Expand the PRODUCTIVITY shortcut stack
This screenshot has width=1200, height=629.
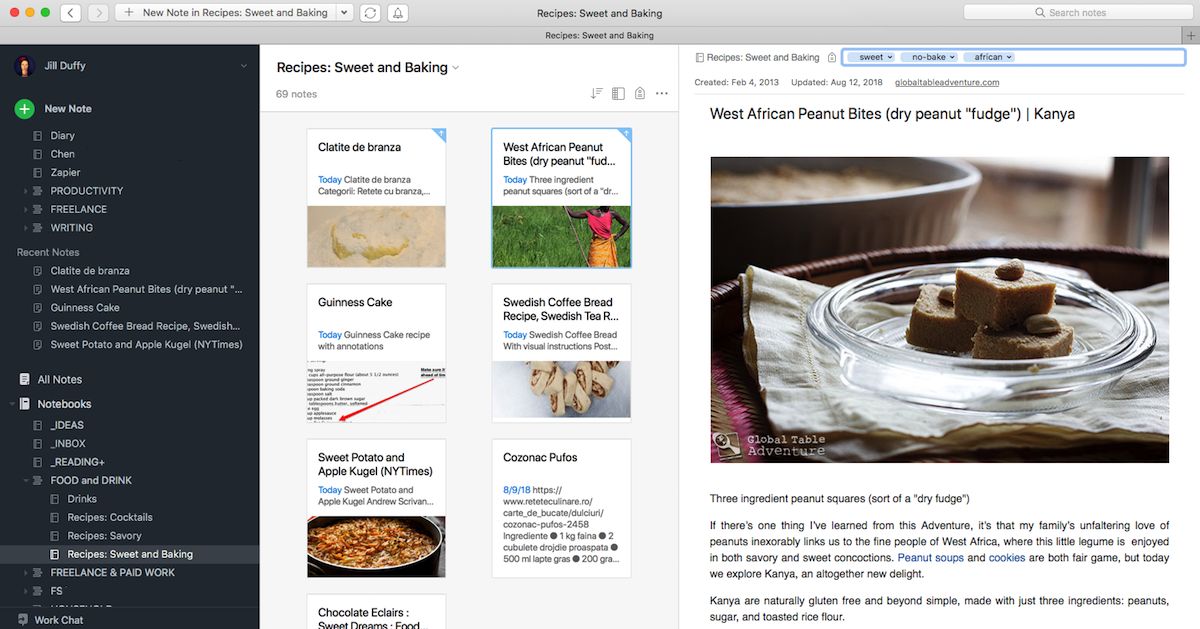click(x=26, y=191)
